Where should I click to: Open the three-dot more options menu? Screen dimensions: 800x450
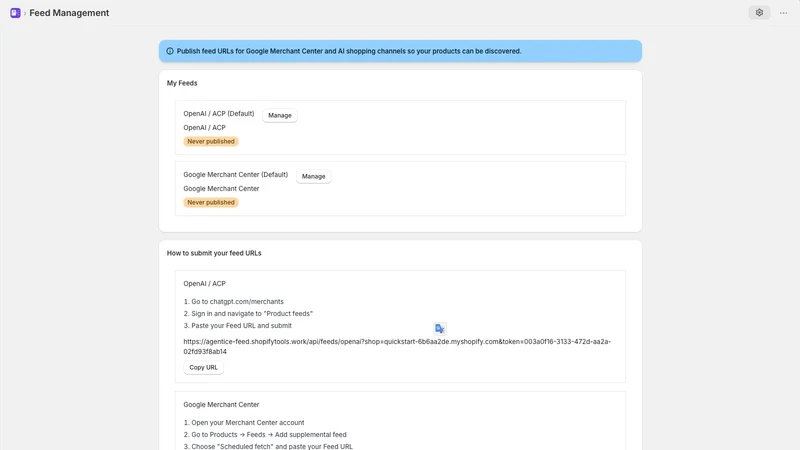pos(783,13)
